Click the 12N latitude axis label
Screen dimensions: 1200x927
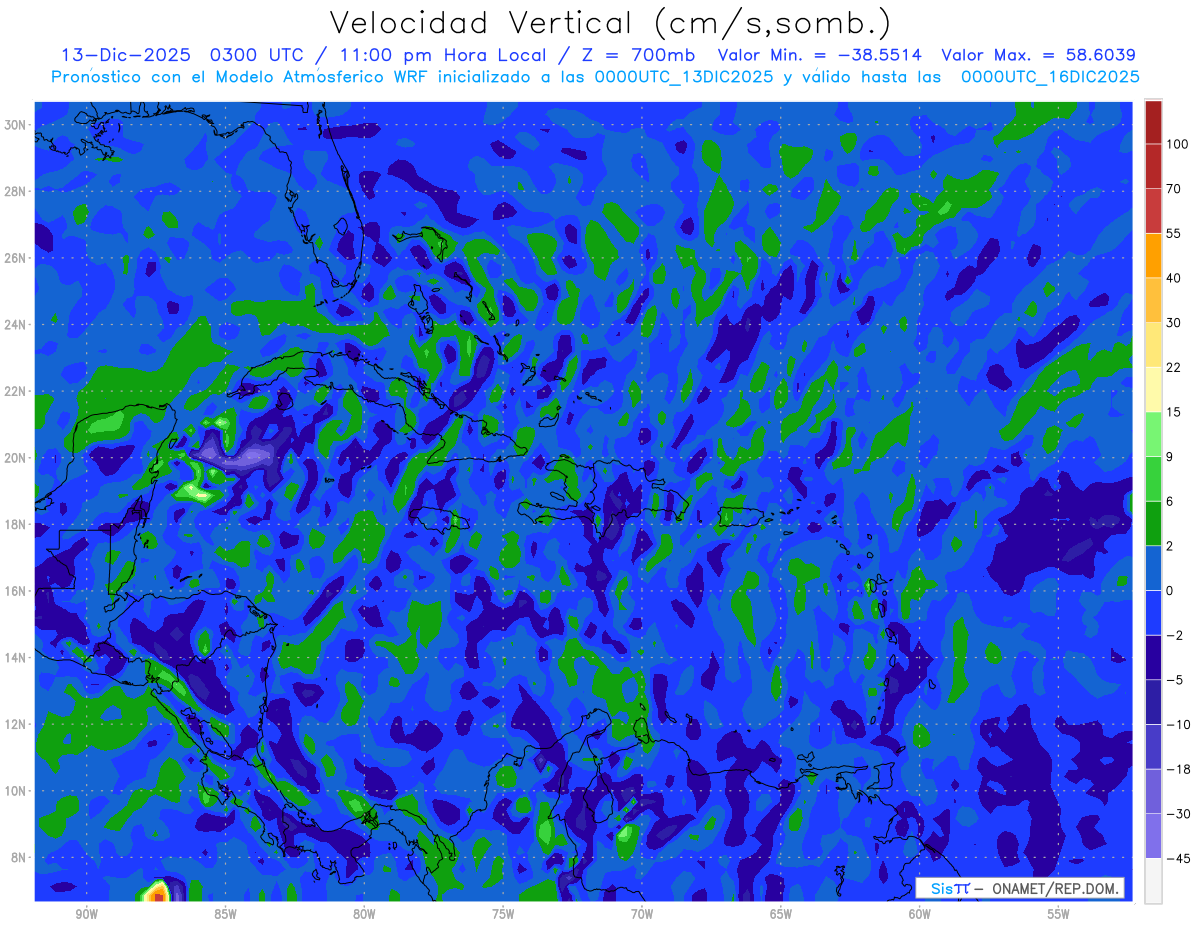click(17, 724)
